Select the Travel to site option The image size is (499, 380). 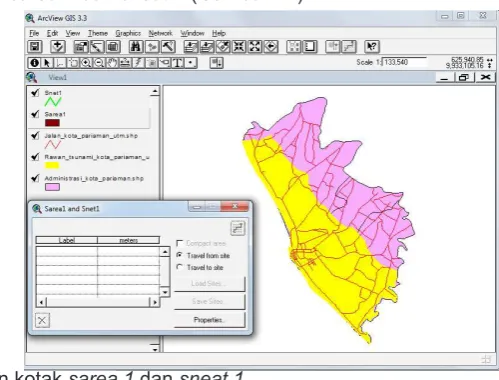[x=180, y=267]
